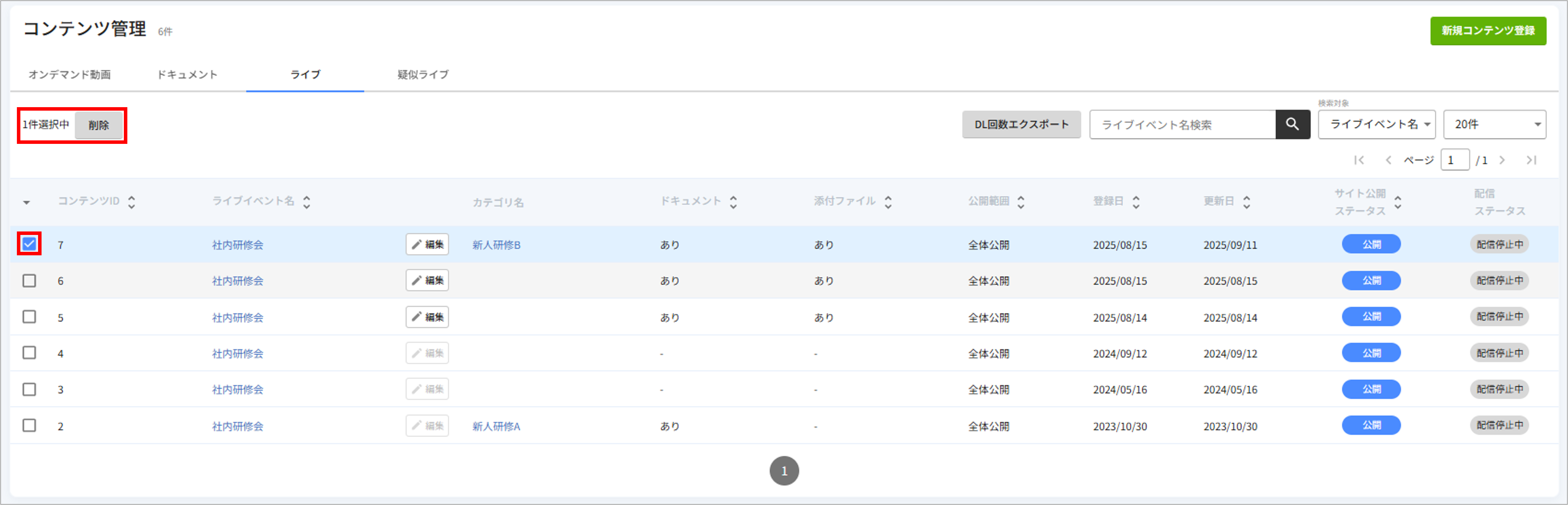The image size is (1568, 505).
Task: Check the checkbox for content ID 5
Action: click(x=29, y=316)
